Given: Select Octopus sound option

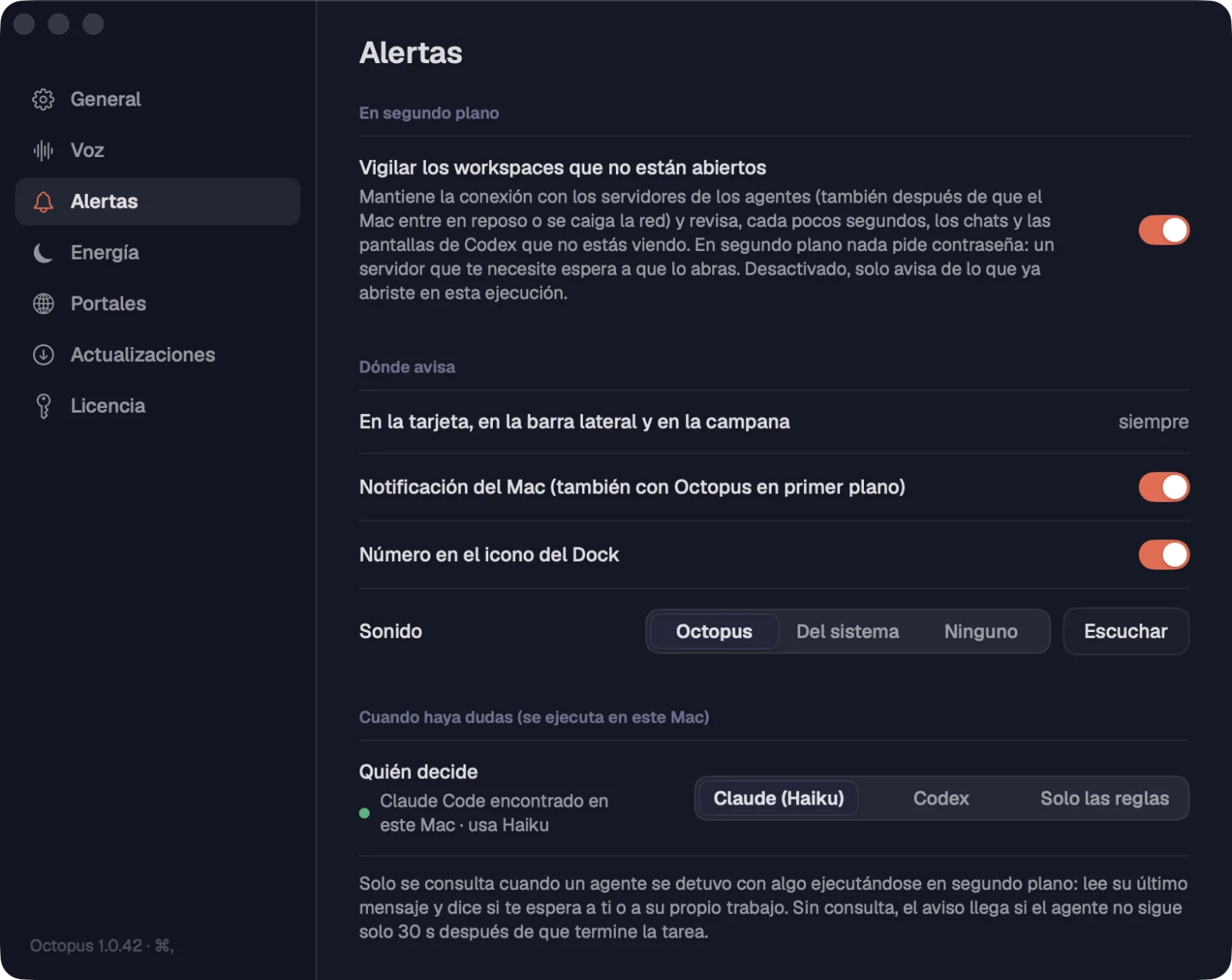Looking at the screenshot, I should [x=714, y=631].
